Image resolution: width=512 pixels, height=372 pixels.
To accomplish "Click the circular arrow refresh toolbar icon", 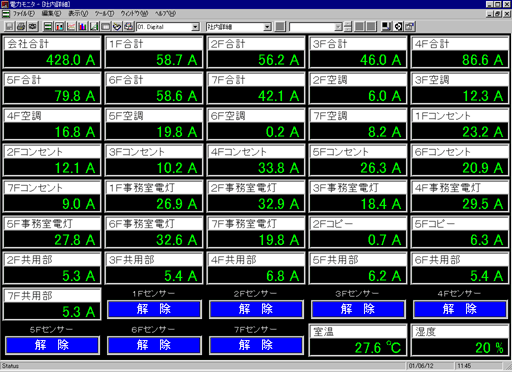I will [398, 26].
